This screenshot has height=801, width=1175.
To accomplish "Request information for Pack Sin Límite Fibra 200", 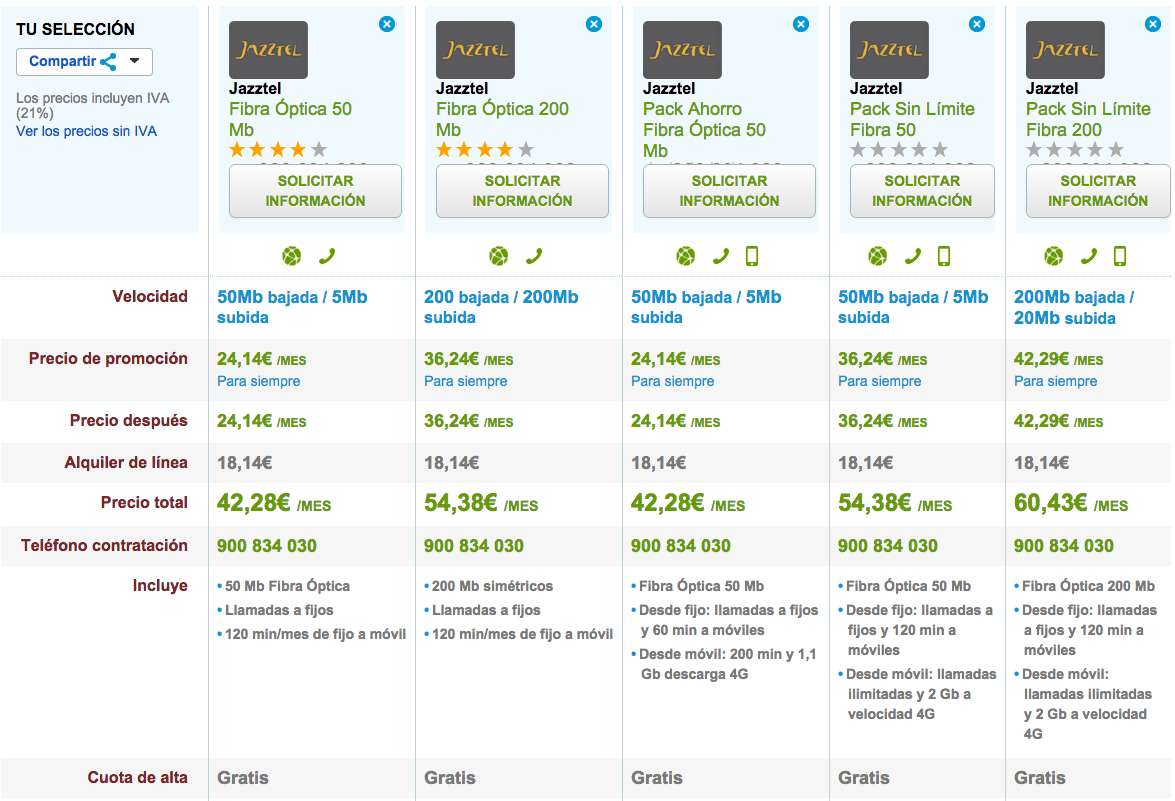I will click(1098, 191).
